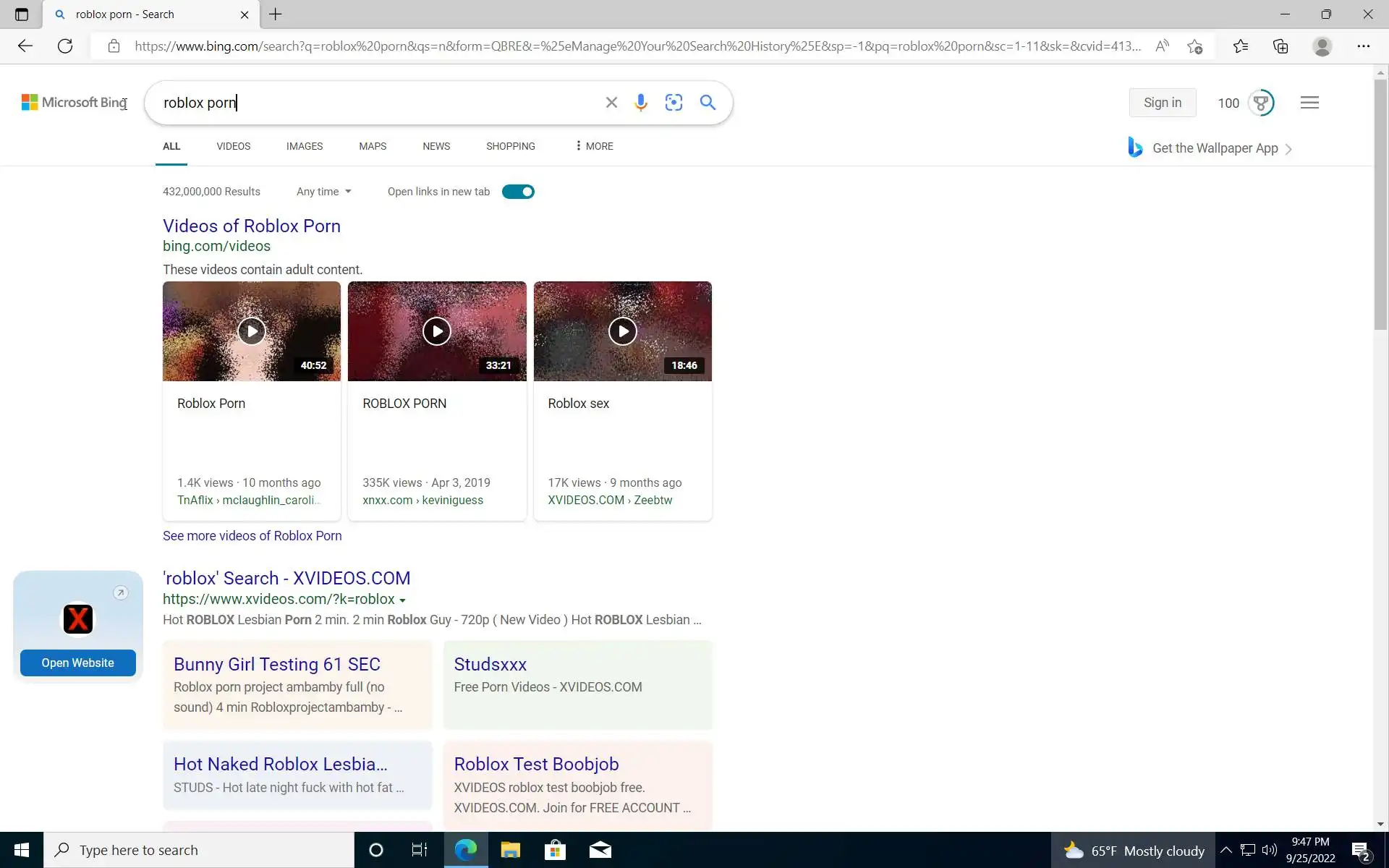
Task: Switch to the NEWS tab
Action: click(436, 146)
